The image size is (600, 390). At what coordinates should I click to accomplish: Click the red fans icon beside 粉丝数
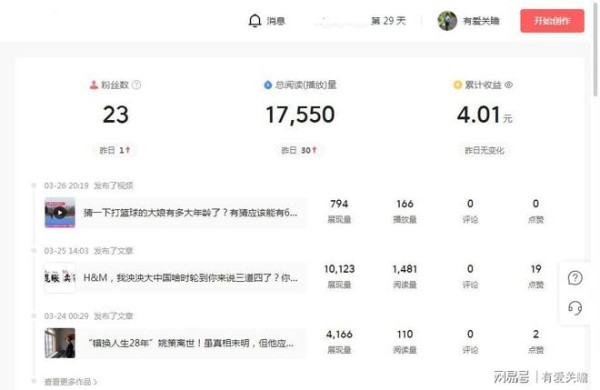click(x=94, y=85)
